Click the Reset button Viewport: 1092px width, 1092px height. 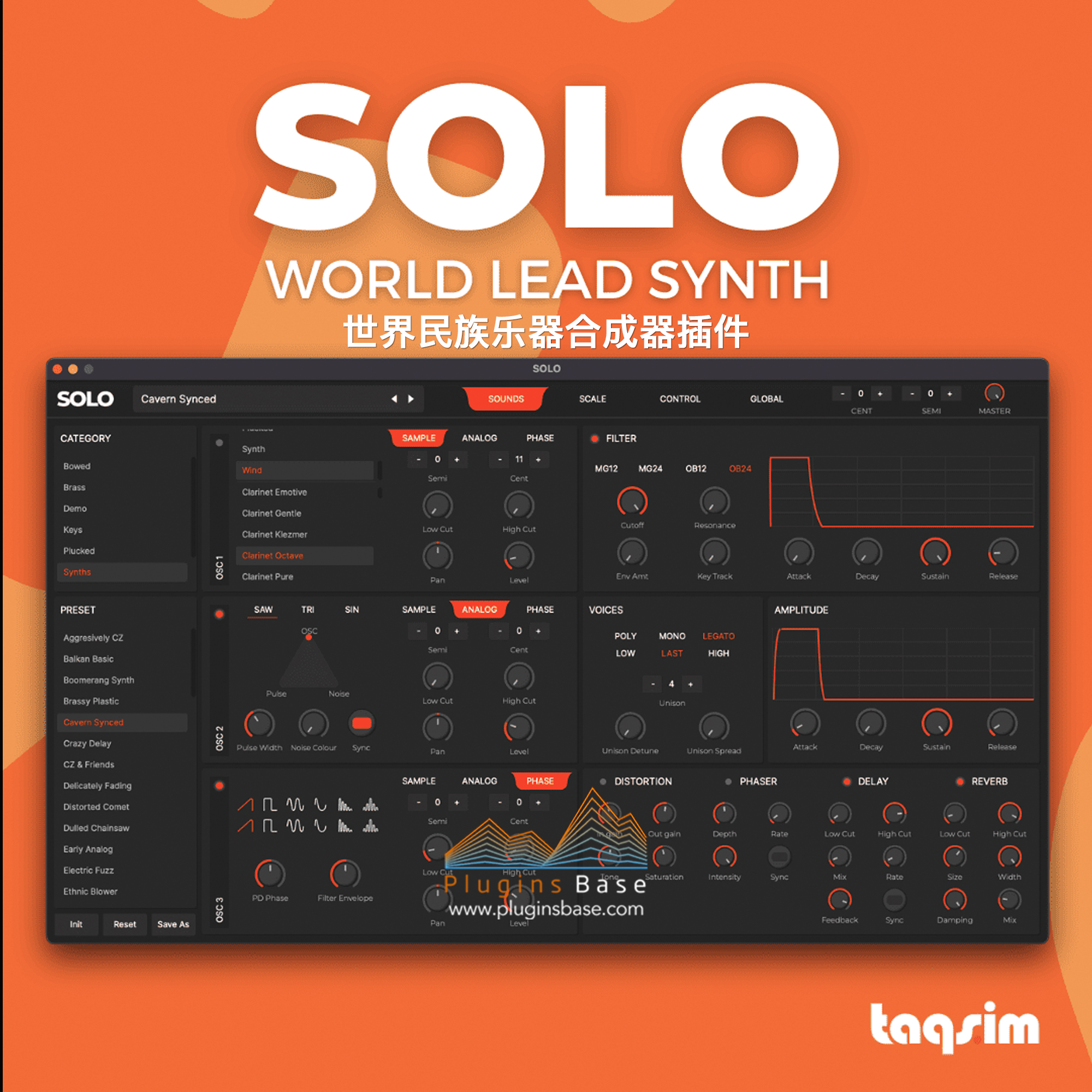tap(124, 924)
